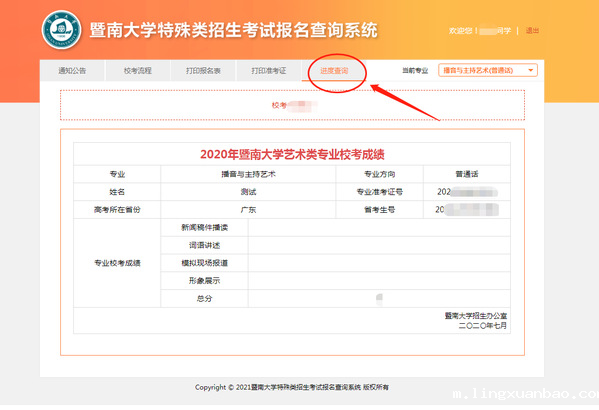Click the blurred 总分 score value
Image resolution: width=599 pixels, height=410 pixels.
tap(379, 299)
